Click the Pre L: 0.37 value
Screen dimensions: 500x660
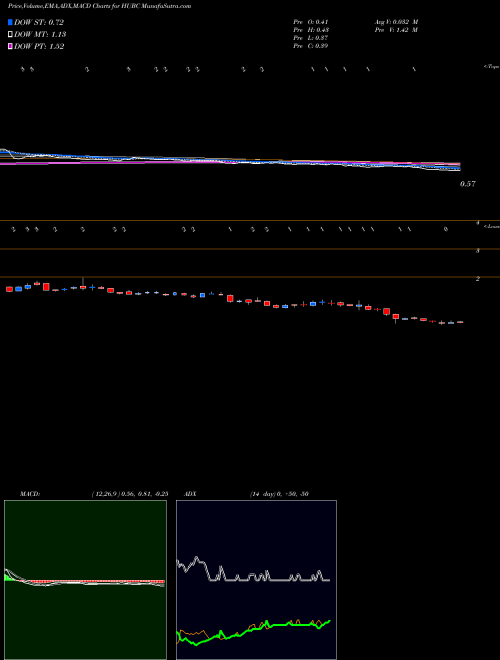pos(311,38)
